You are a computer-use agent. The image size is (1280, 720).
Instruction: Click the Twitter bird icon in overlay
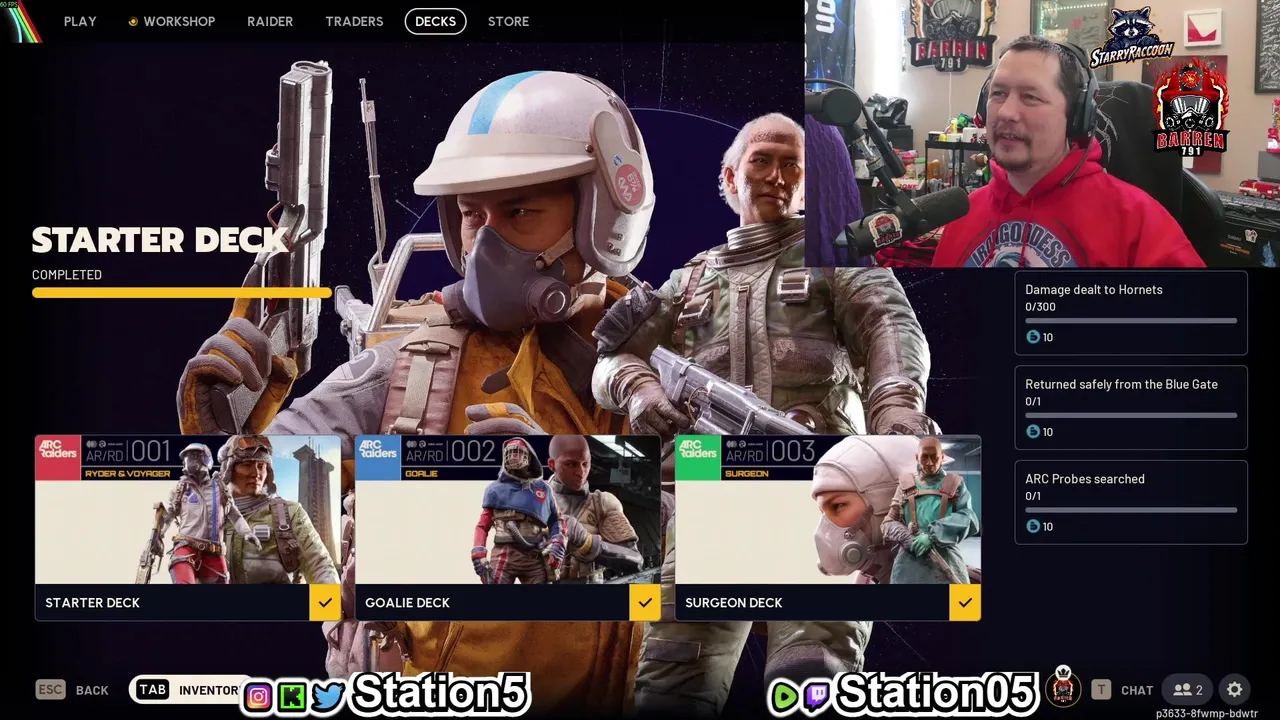[328, 696]
